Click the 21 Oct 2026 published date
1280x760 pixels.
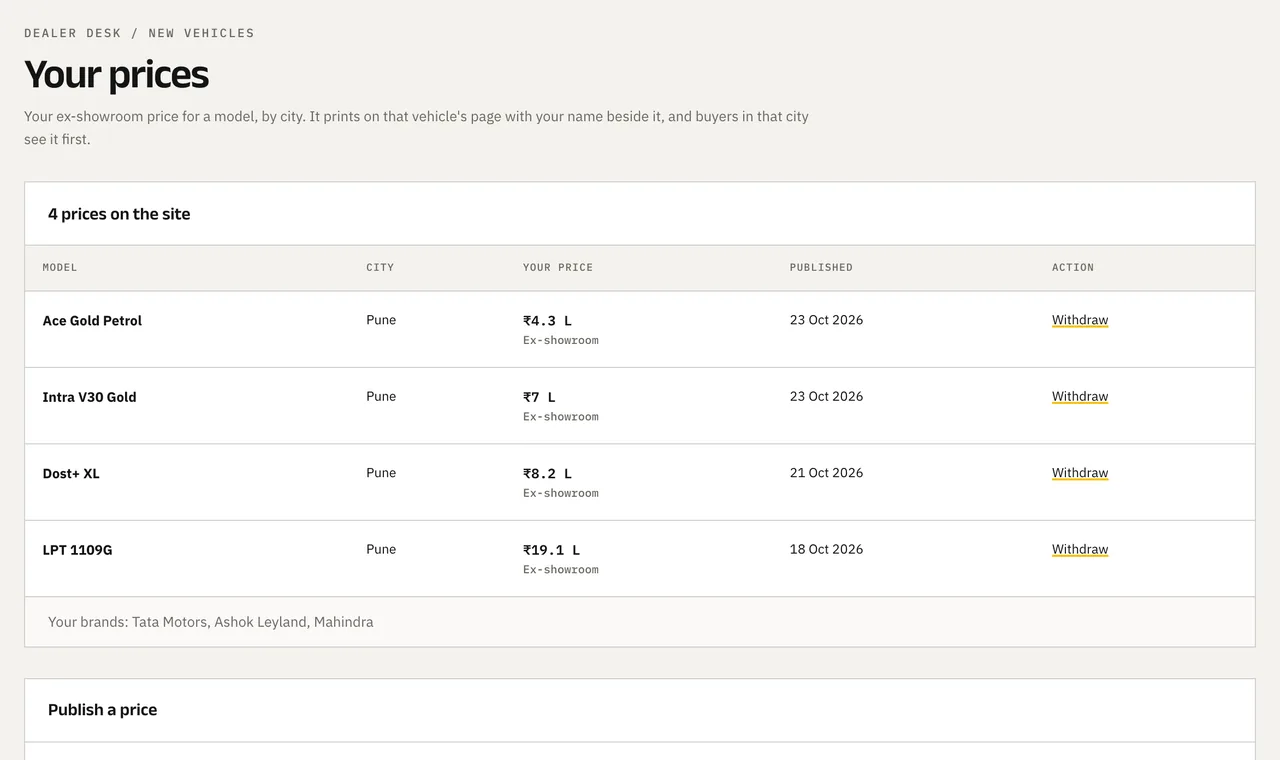[x=826, y=473]
